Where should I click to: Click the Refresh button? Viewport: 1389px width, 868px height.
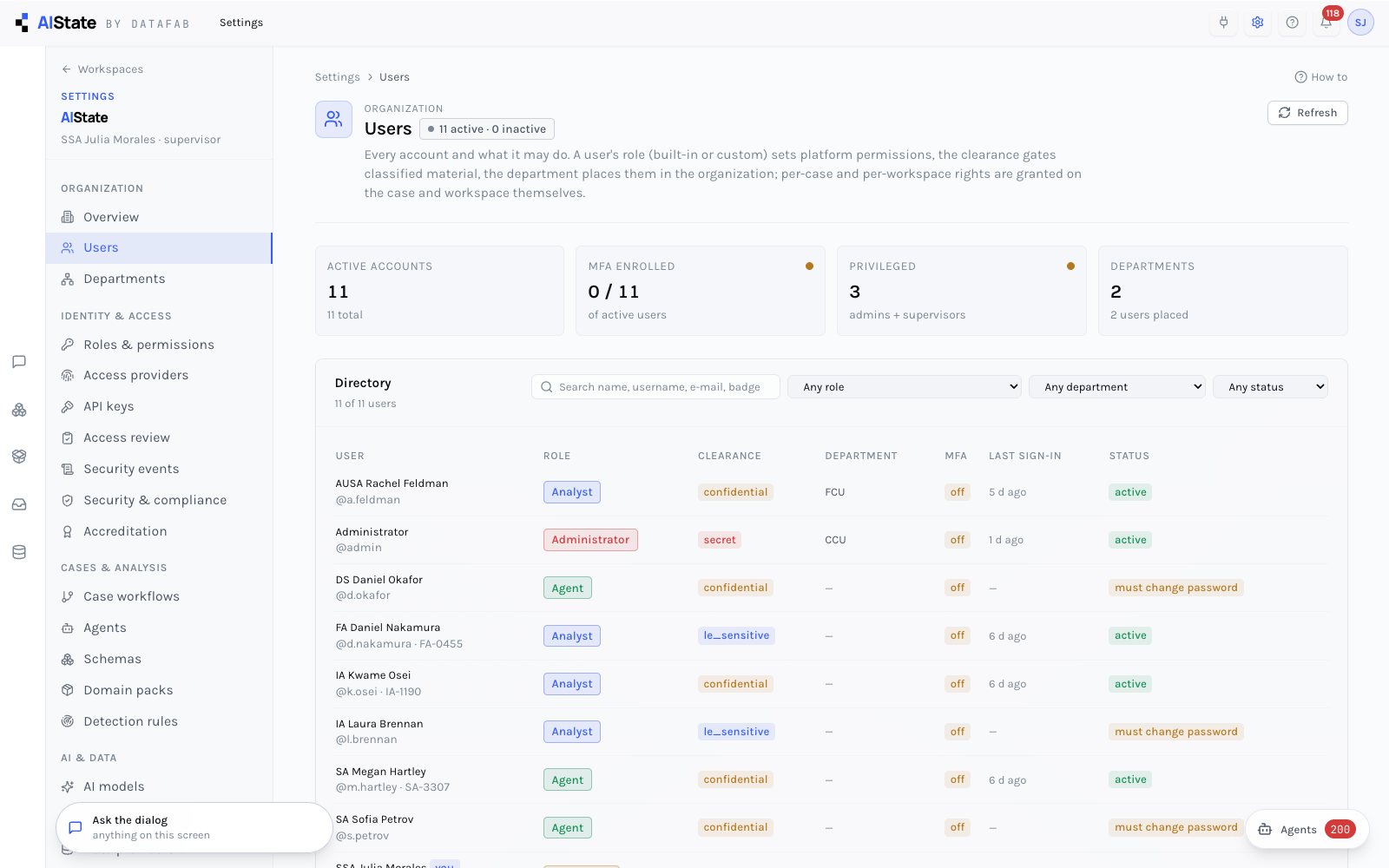pos(1307,113)
